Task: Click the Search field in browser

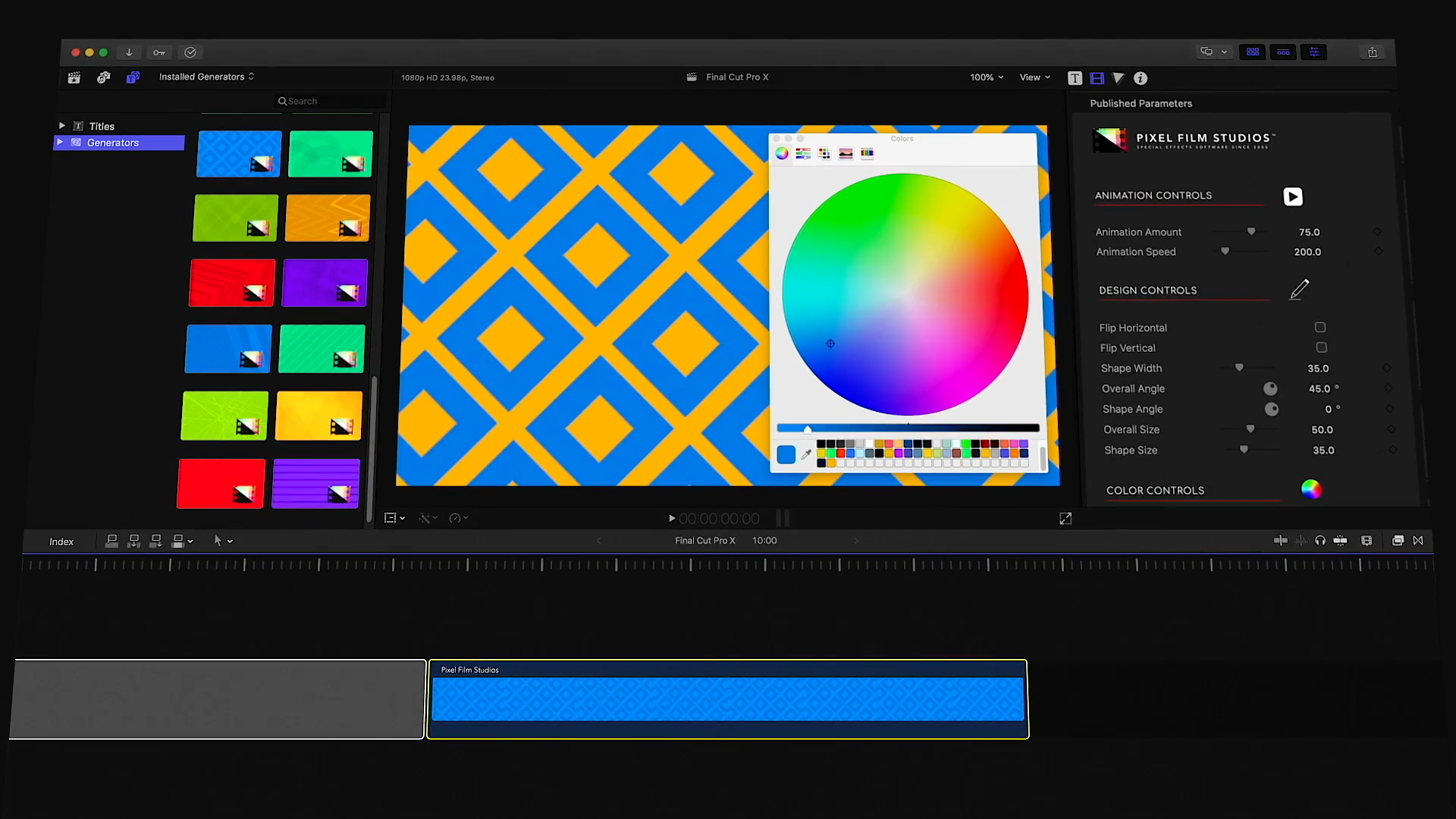Action: tap(331, 101)
